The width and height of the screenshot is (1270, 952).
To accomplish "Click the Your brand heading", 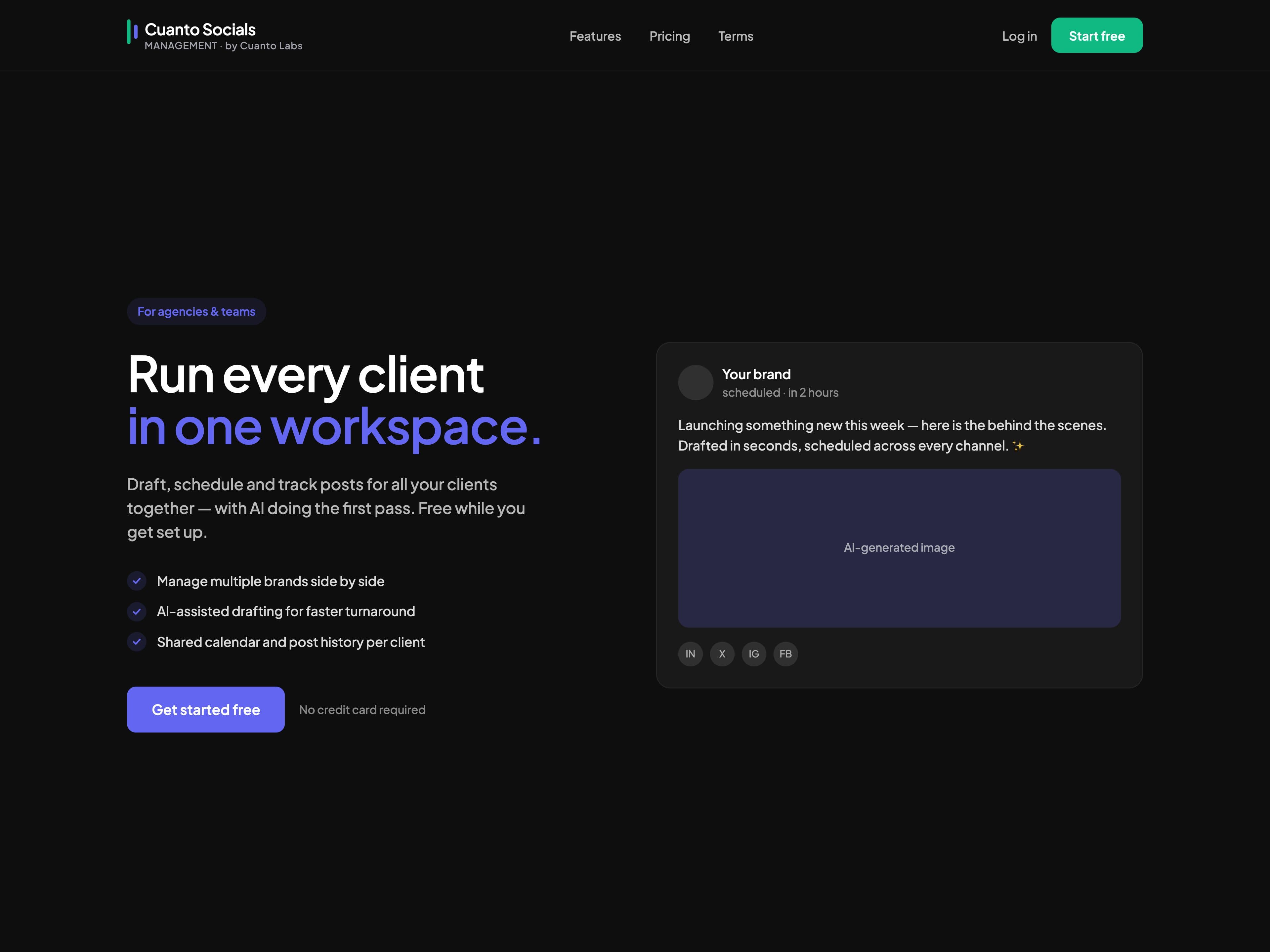I will (756, 374).
